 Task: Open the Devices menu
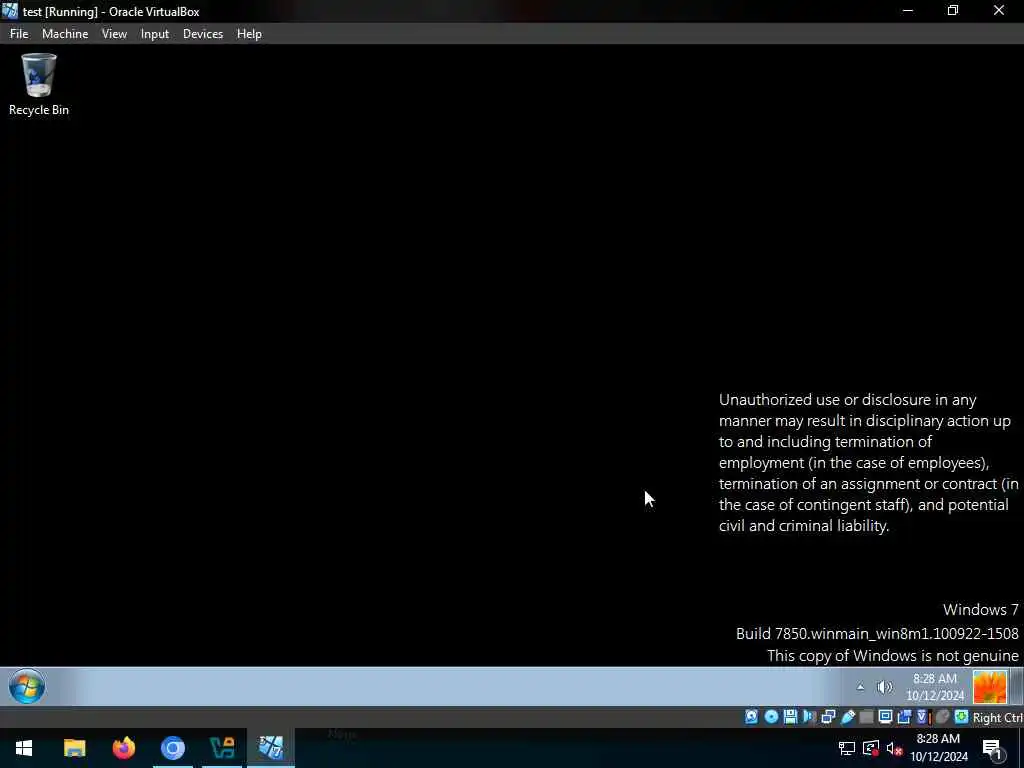(202, 34)
